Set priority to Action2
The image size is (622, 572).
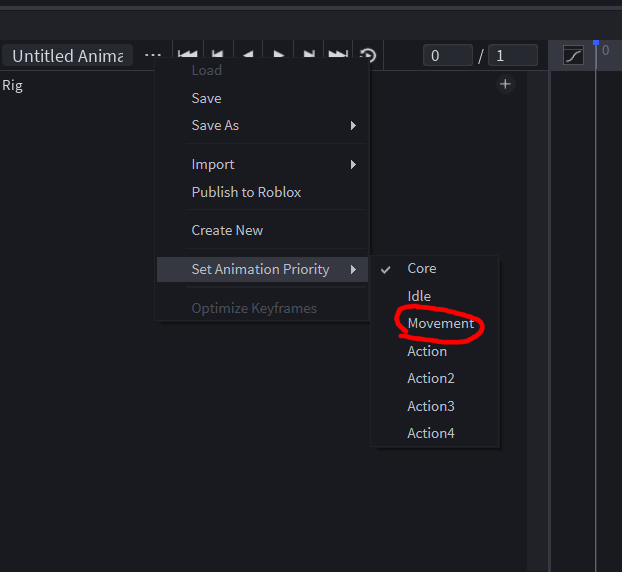tap(434, 378)
